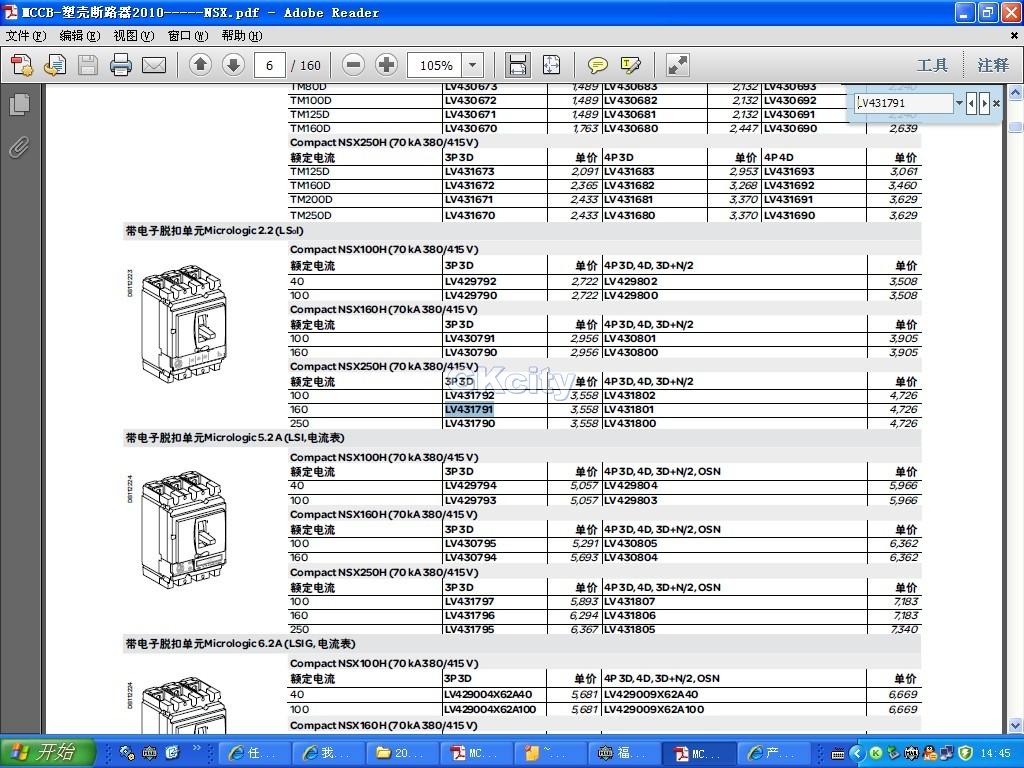Click the fit one full page icon
The width and height of the screenshot is (1024, 768).
(x=551, y=65)
